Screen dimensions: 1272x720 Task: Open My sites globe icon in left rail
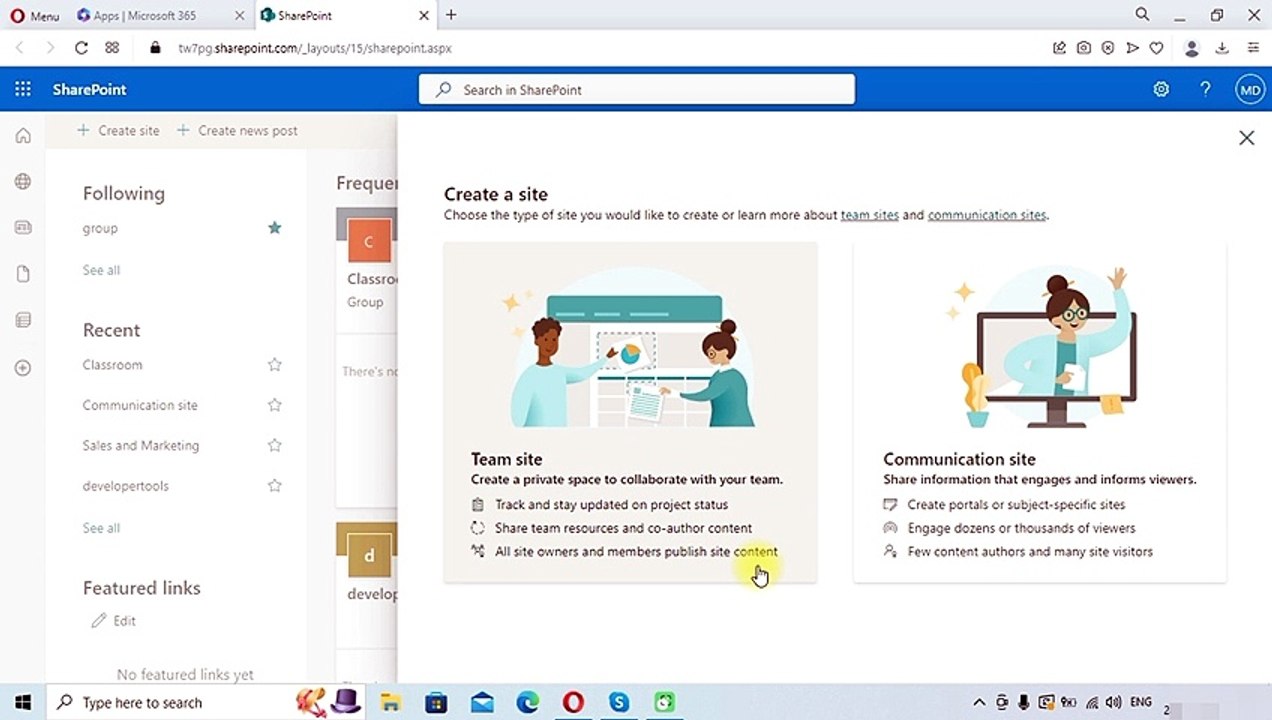tap(23, 182)
